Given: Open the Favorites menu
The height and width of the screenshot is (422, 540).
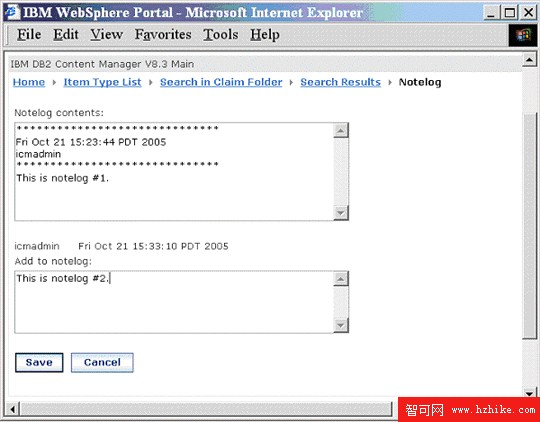Looking at the screenshot, I should pos(163,34).
